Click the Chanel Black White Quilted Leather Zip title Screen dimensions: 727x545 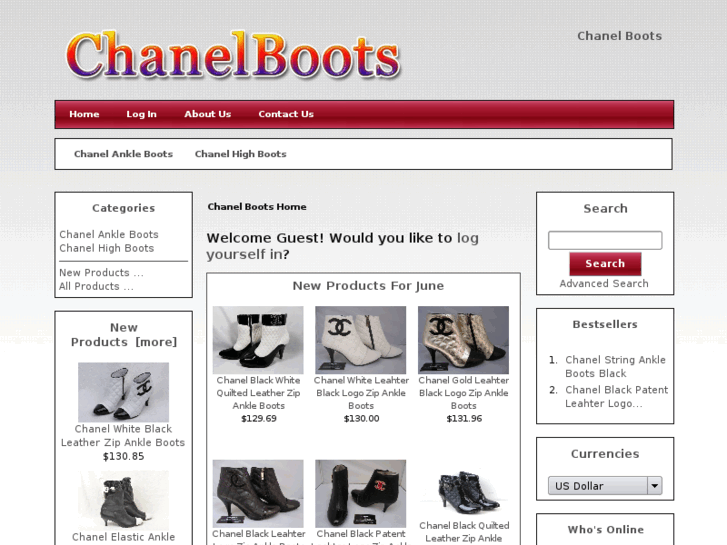(258, 393)
